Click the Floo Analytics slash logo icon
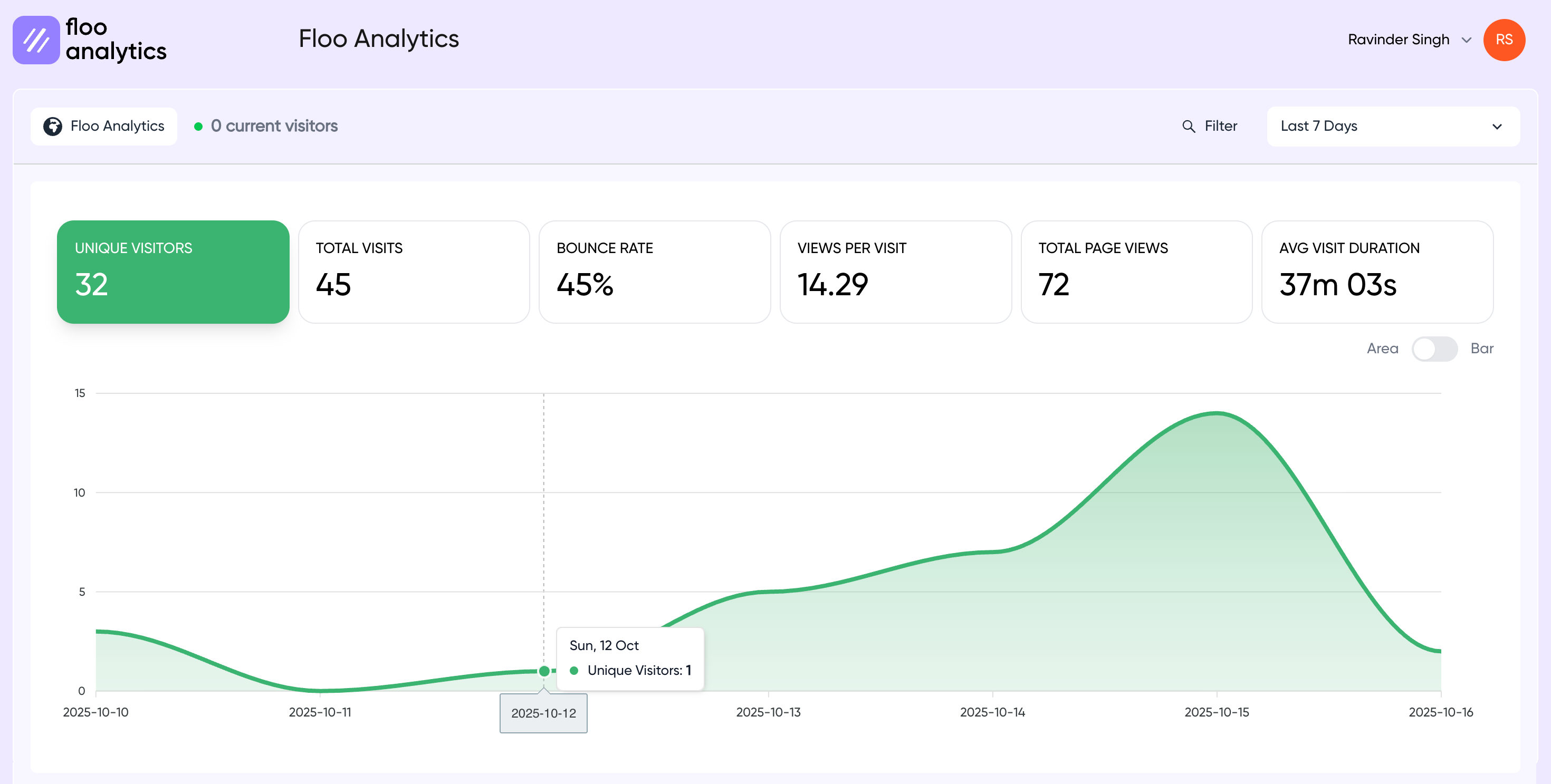 pyautogui.click(x=36, y=40)
